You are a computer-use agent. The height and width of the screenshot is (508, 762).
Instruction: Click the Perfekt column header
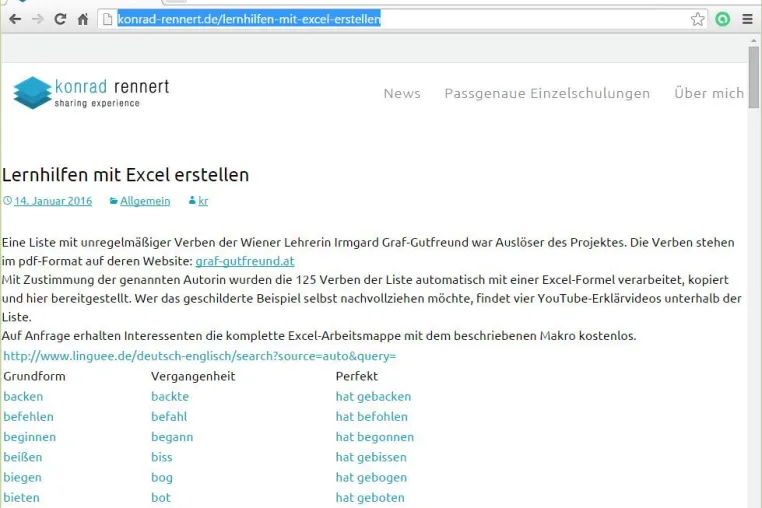[x=357, y=376]
